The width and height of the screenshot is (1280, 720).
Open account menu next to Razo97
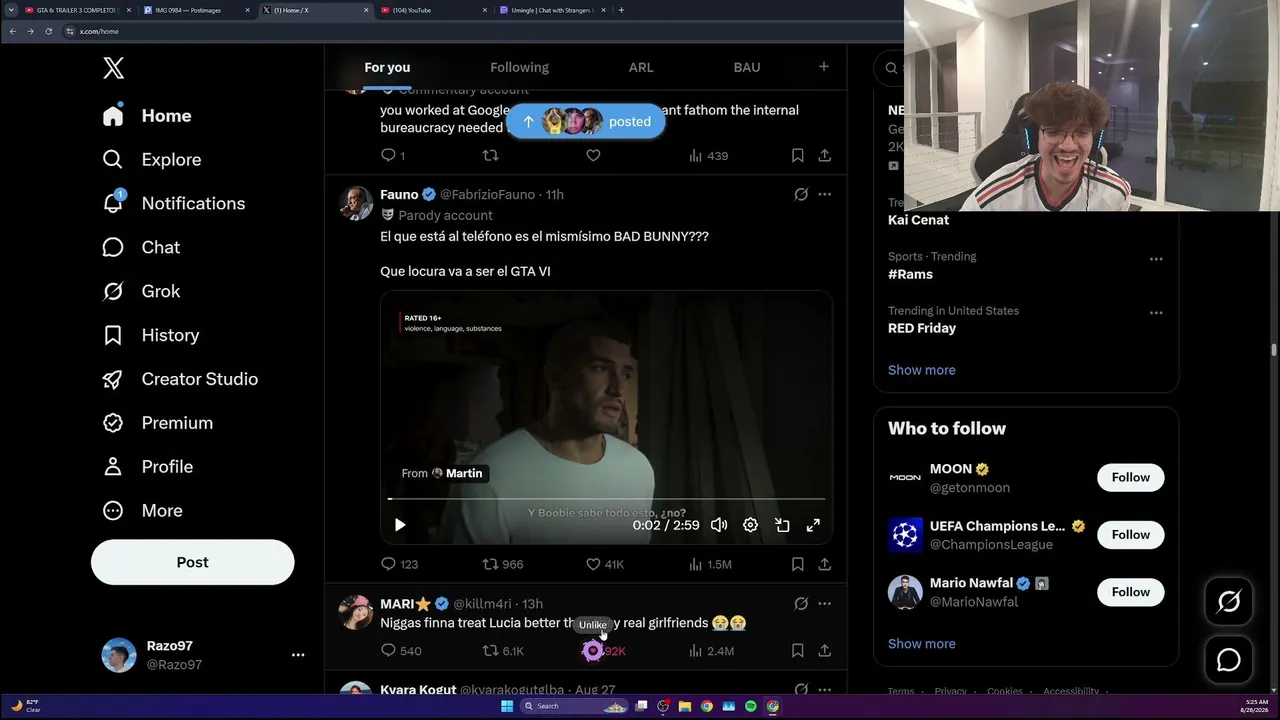(298, 655)
